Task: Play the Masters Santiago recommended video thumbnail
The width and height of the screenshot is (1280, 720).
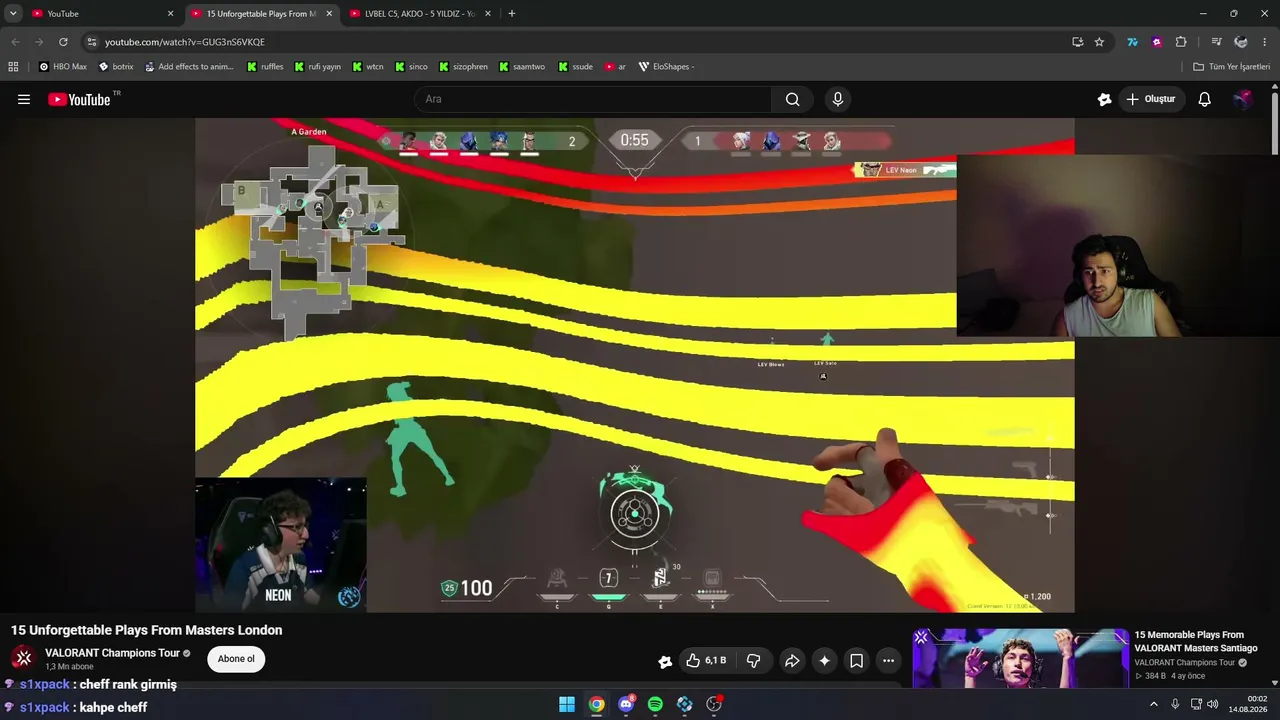Action: tap(1020, 658)
